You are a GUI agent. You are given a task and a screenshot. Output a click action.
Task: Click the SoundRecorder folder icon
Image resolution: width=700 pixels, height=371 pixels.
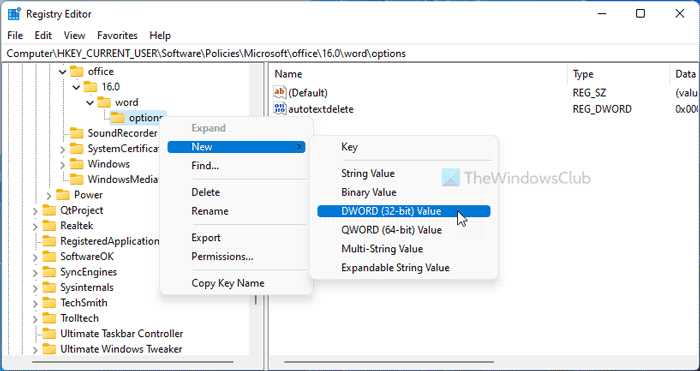pyautogui.click(x=77, y=133)
